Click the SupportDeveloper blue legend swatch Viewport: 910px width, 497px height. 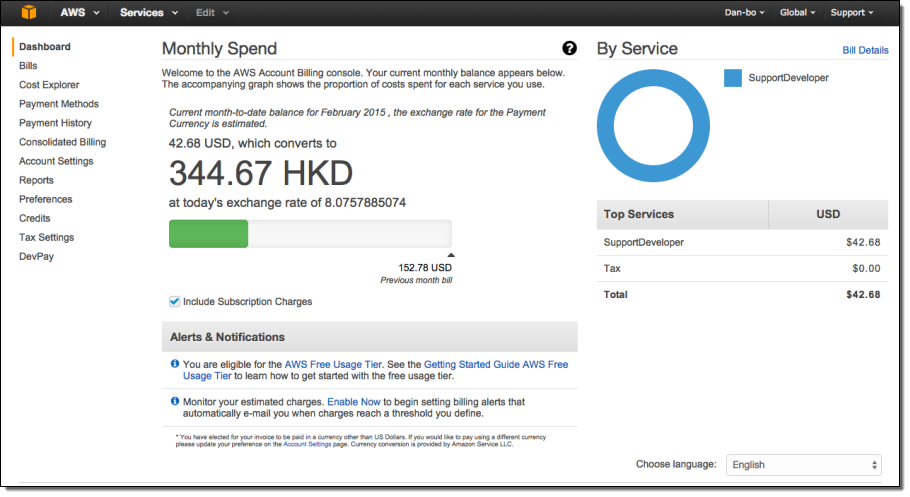pyautogui.click(x=732, y=78)
